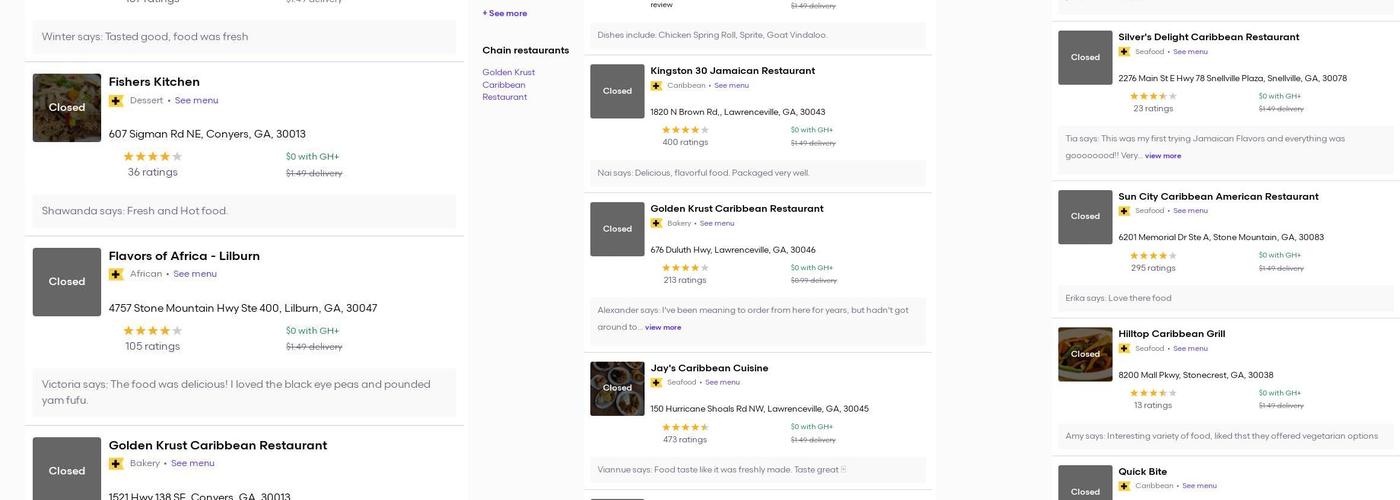
Task: Click GH+ badge icon for Quick Bite
Action: (x=1124, y=487)
